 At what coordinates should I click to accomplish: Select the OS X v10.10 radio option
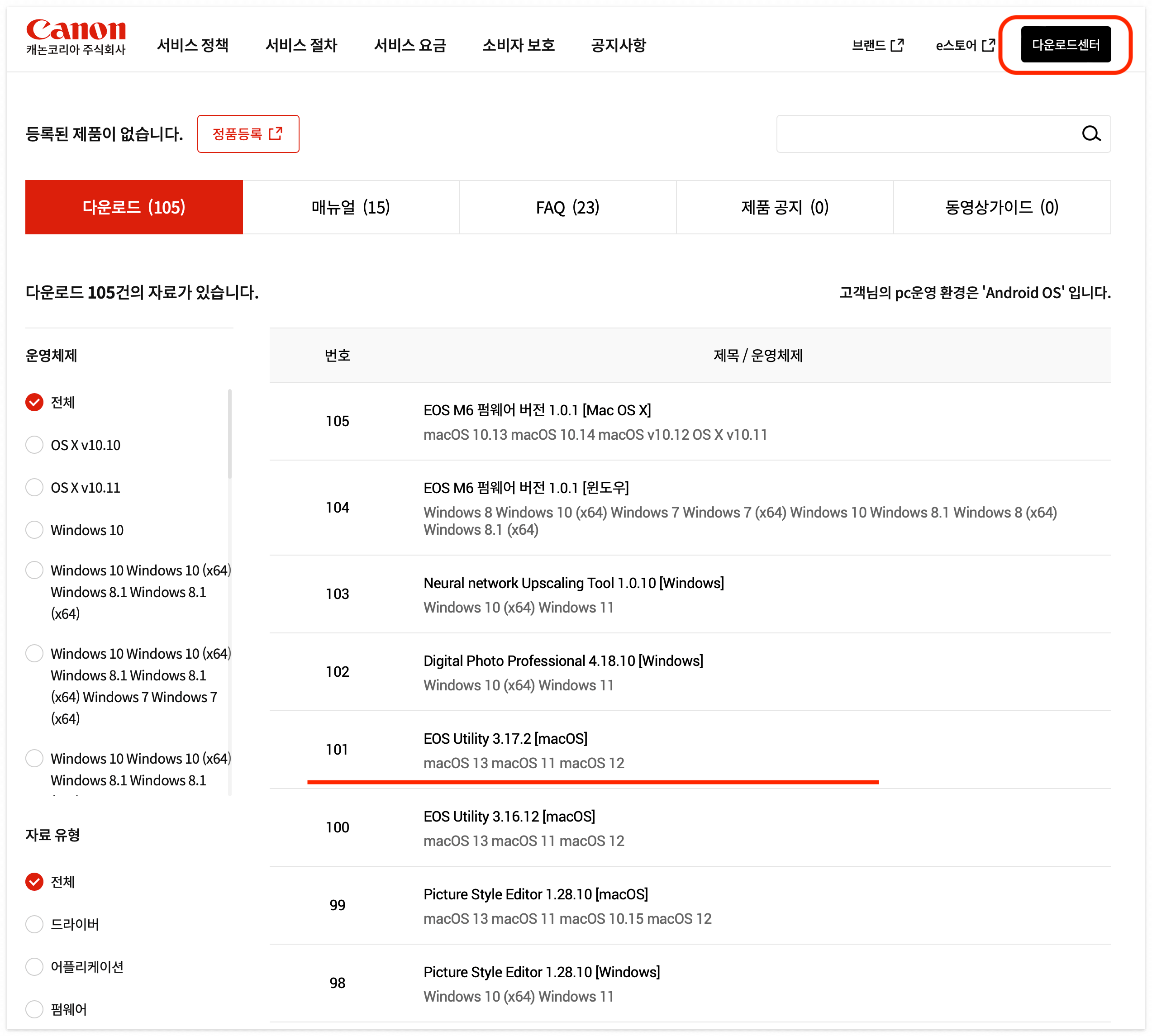point(35,445)
